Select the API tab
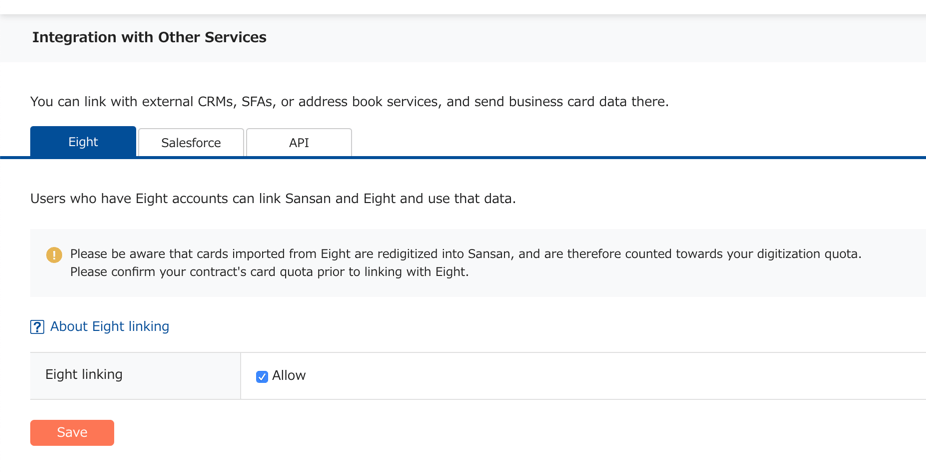 [x=299, y=142]
